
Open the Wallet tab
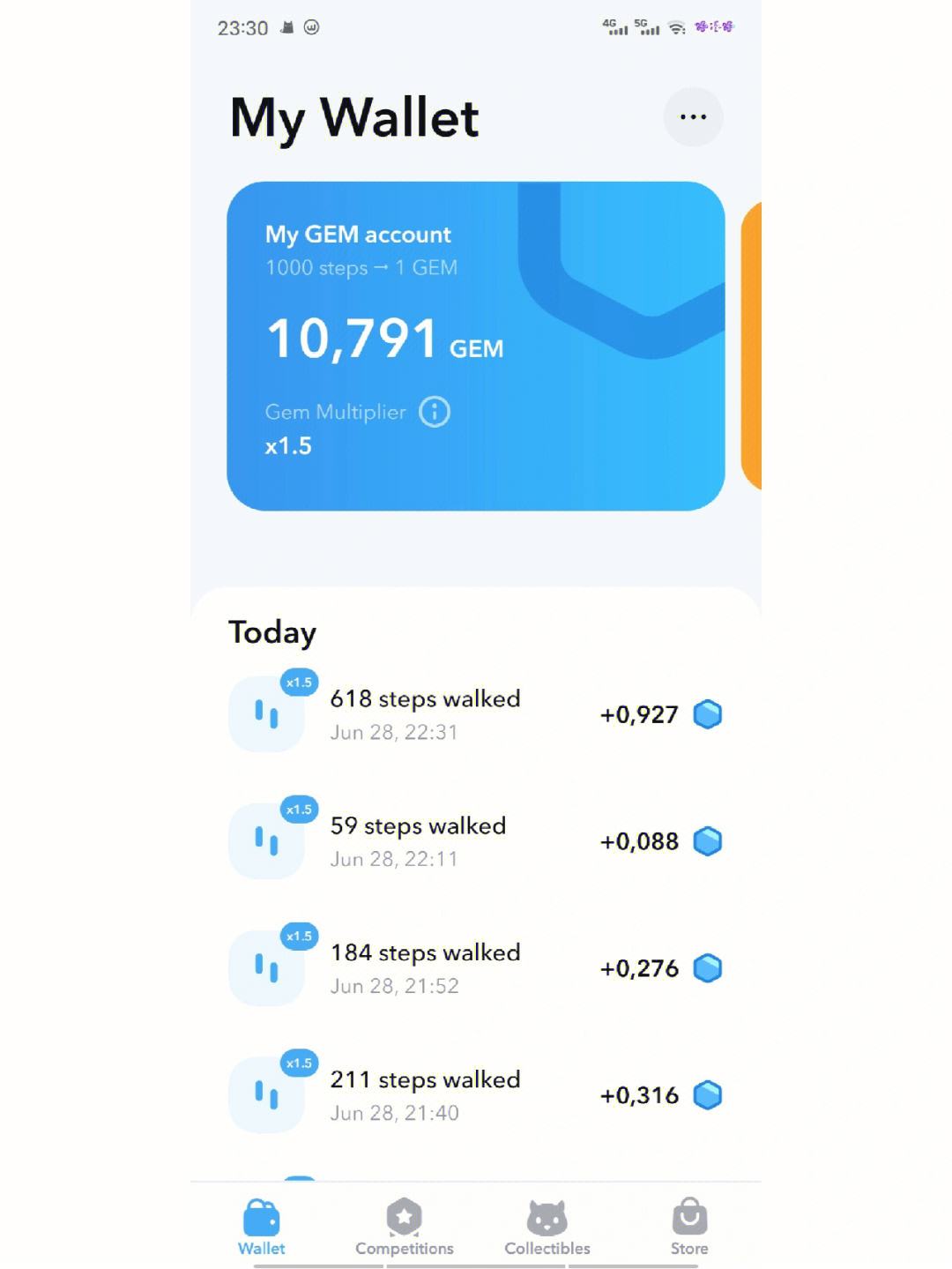[261, 1227]
